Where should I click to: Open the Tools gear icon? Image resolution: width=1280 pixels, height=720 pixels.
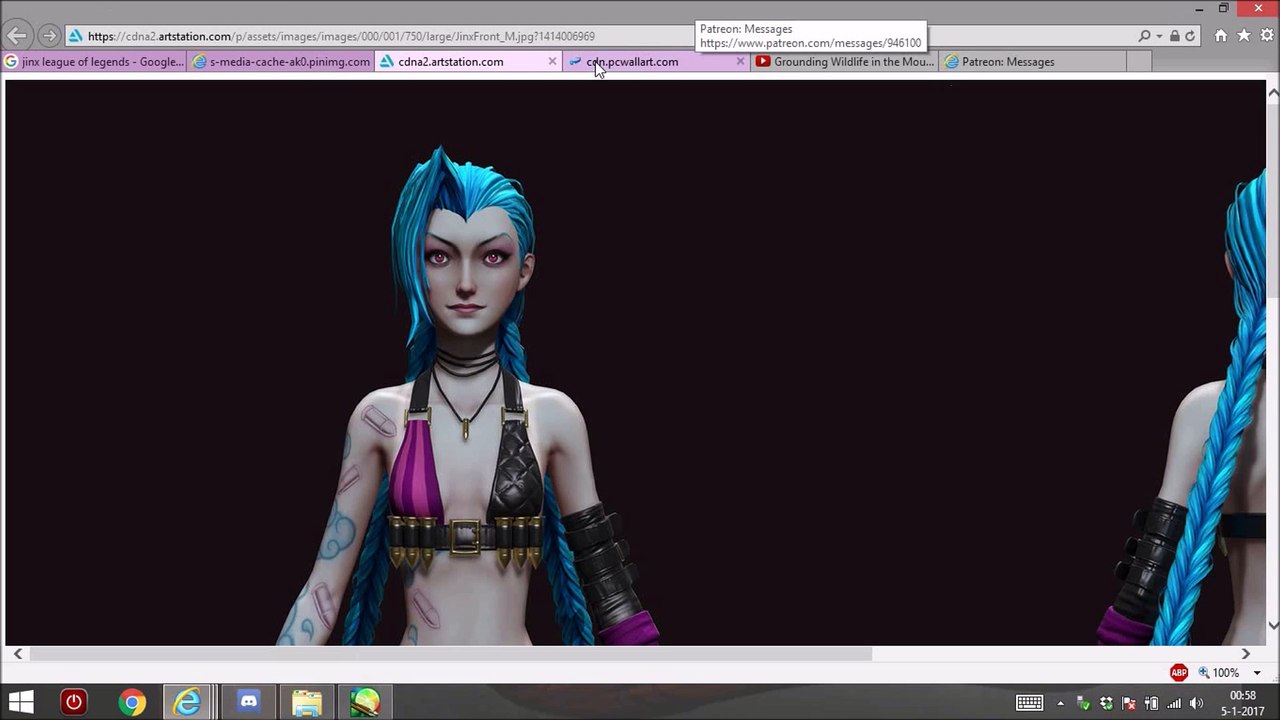pos(1267,36)
